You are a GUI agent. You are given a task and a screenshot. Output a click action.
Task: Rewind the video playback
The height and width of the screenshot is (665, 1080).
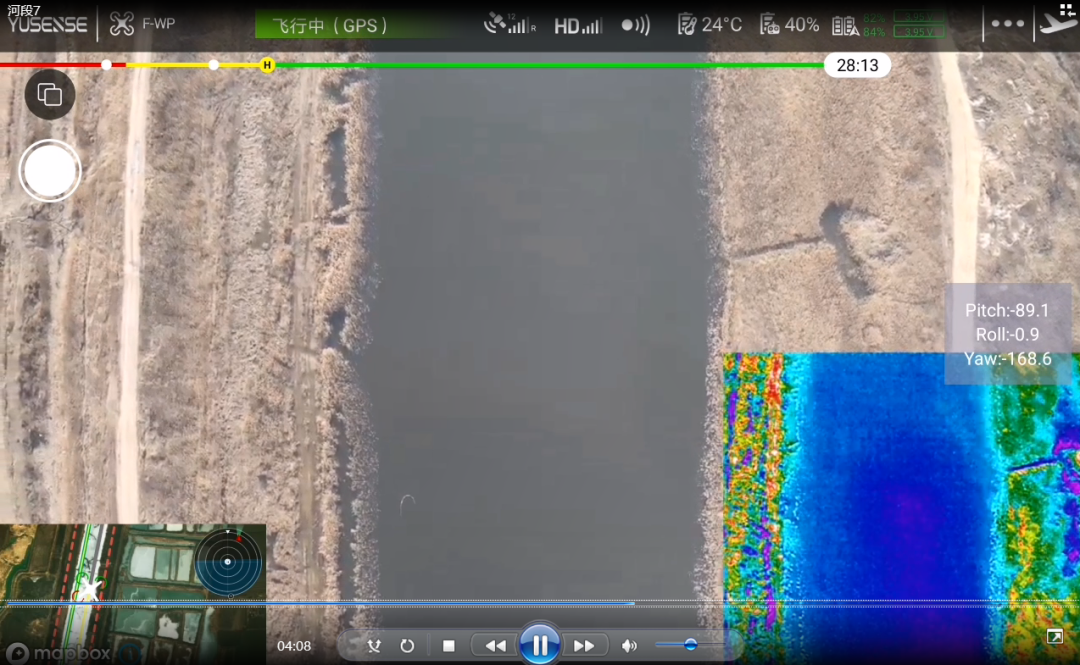click(495, 646)
